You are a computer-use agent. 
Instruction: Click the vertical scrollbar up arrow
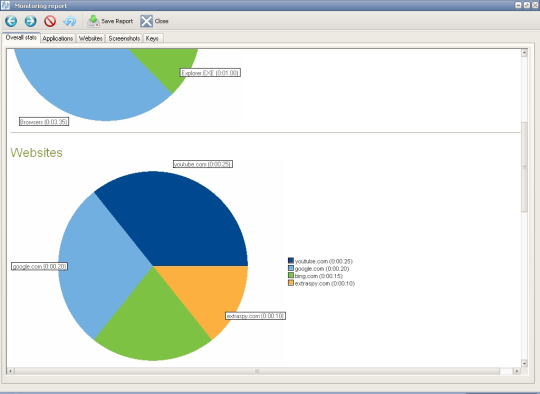[524, 53]
